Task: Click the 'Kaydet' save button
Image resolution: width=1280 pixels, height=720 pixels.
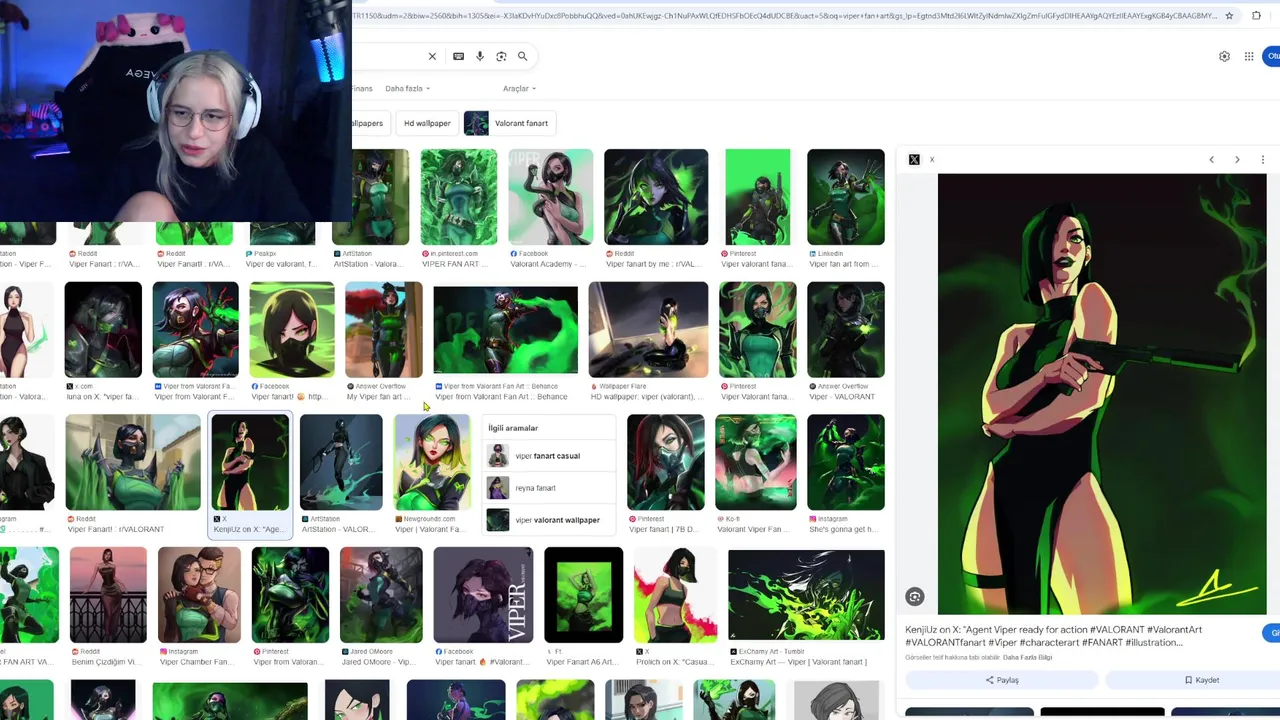Action: tap(1200, 680)
